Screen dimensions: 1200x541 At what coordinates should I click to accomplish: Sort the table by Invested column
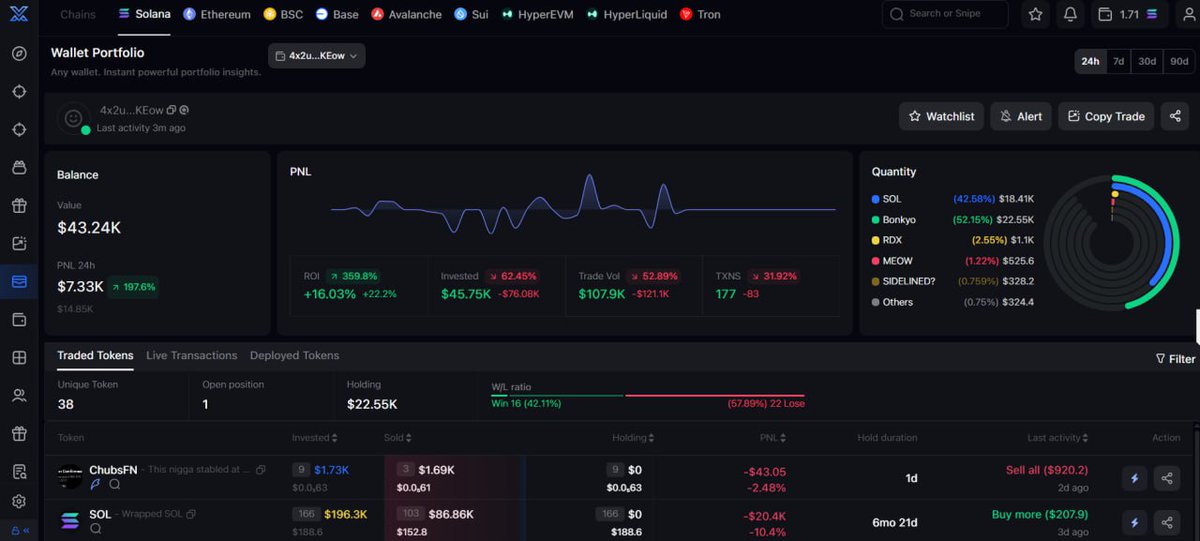pyautogui.click(x=315, y=438)
